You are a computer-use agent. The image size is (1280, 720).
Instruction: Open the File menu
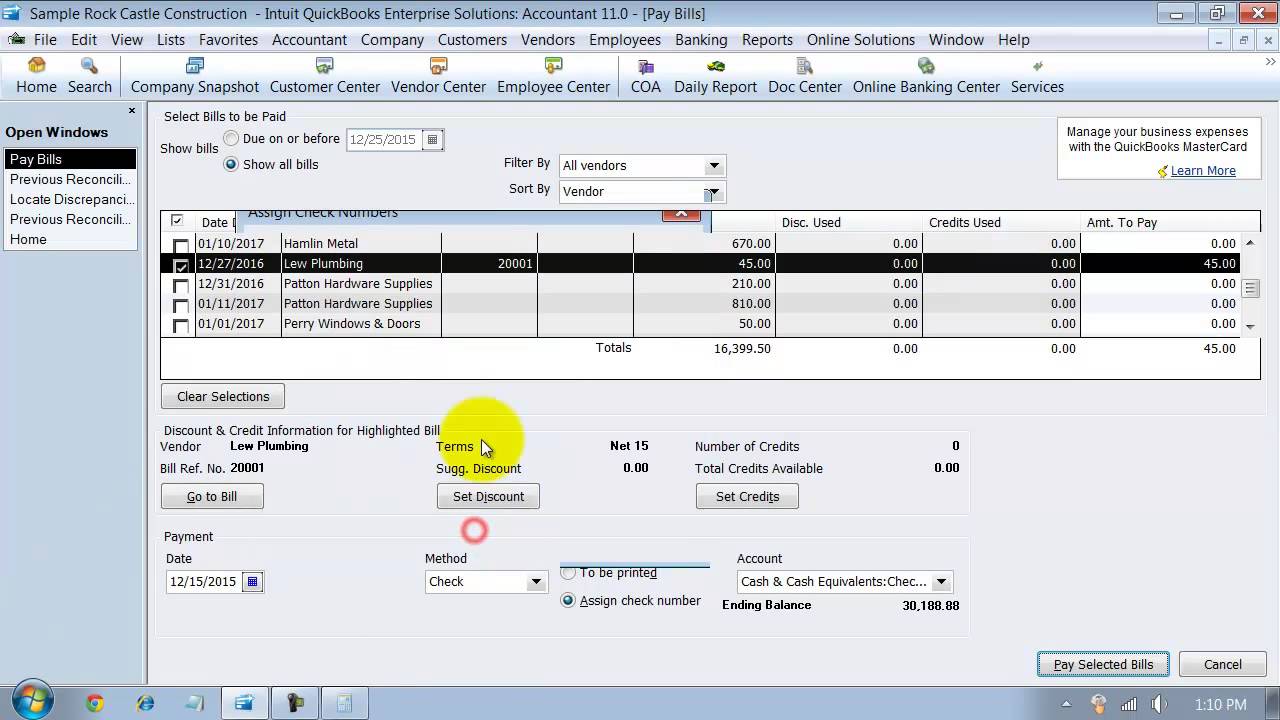(45, 40)
